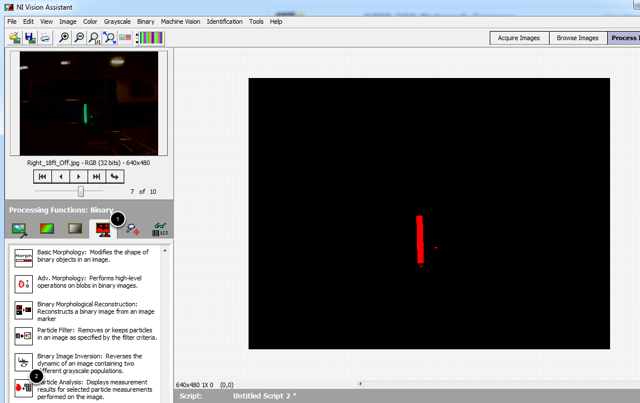This screenshot has width=640, height=403.
Task: Go to next image button
Action: click(x=78, y=177)
